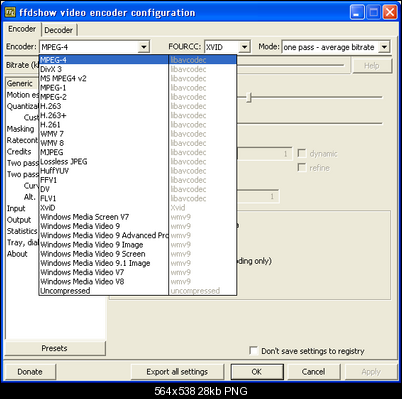
Task: Choose MJPEG encoder option
Action: point(138,152)
